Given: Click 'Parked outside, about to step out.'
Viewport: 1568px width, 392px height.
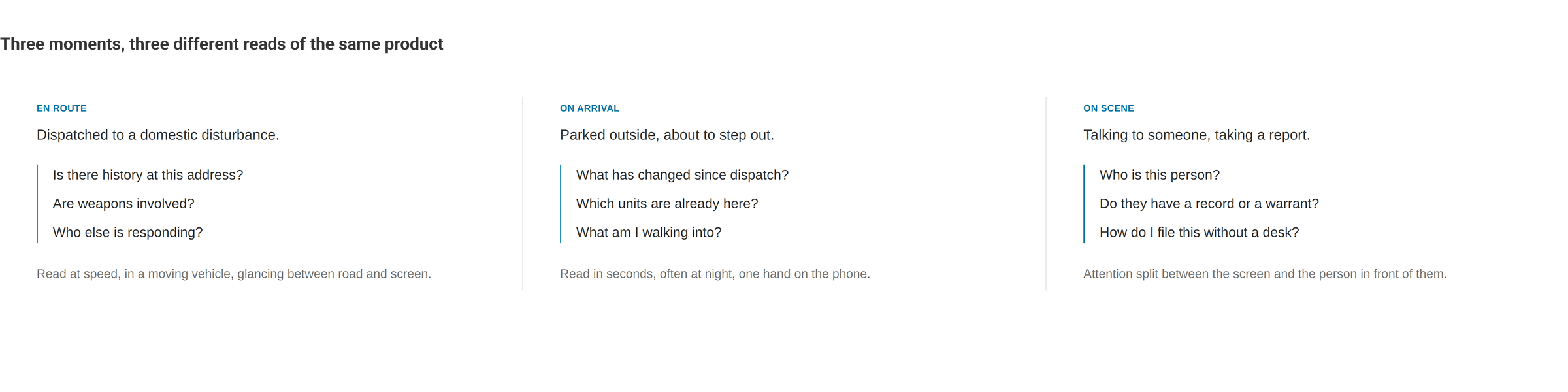Looking at the screenshot, I should [x=666, y=135].
